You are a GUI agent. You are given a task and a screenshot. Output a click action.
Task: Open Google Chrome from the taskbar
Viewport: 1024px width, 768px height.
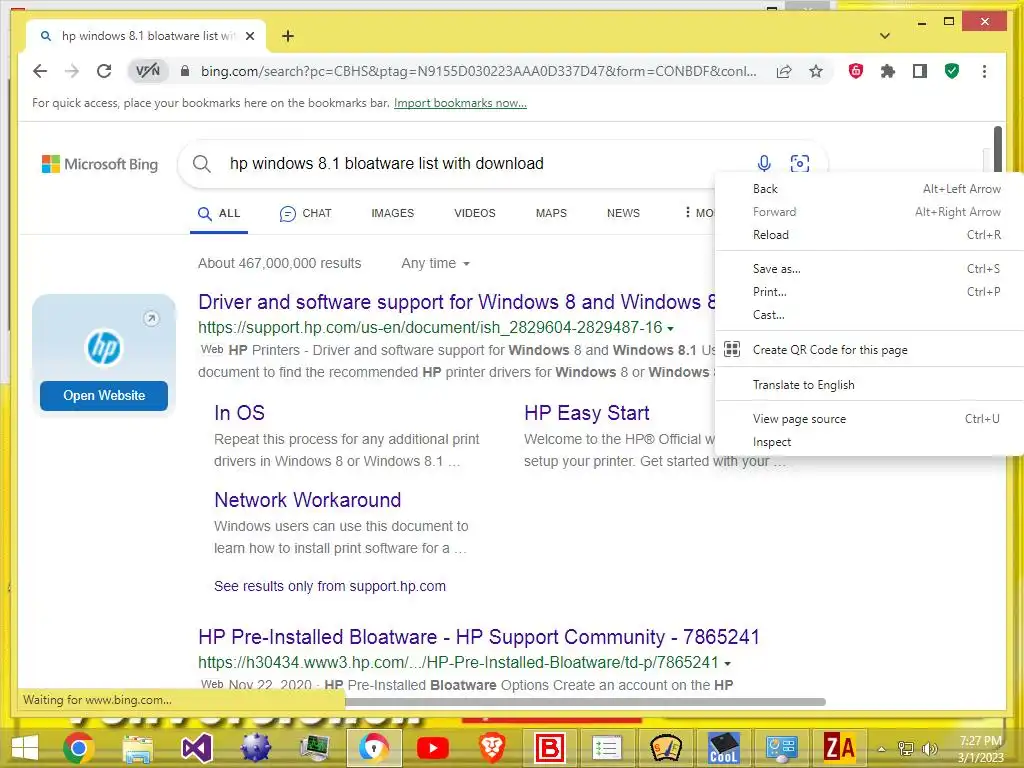[78, 748]
